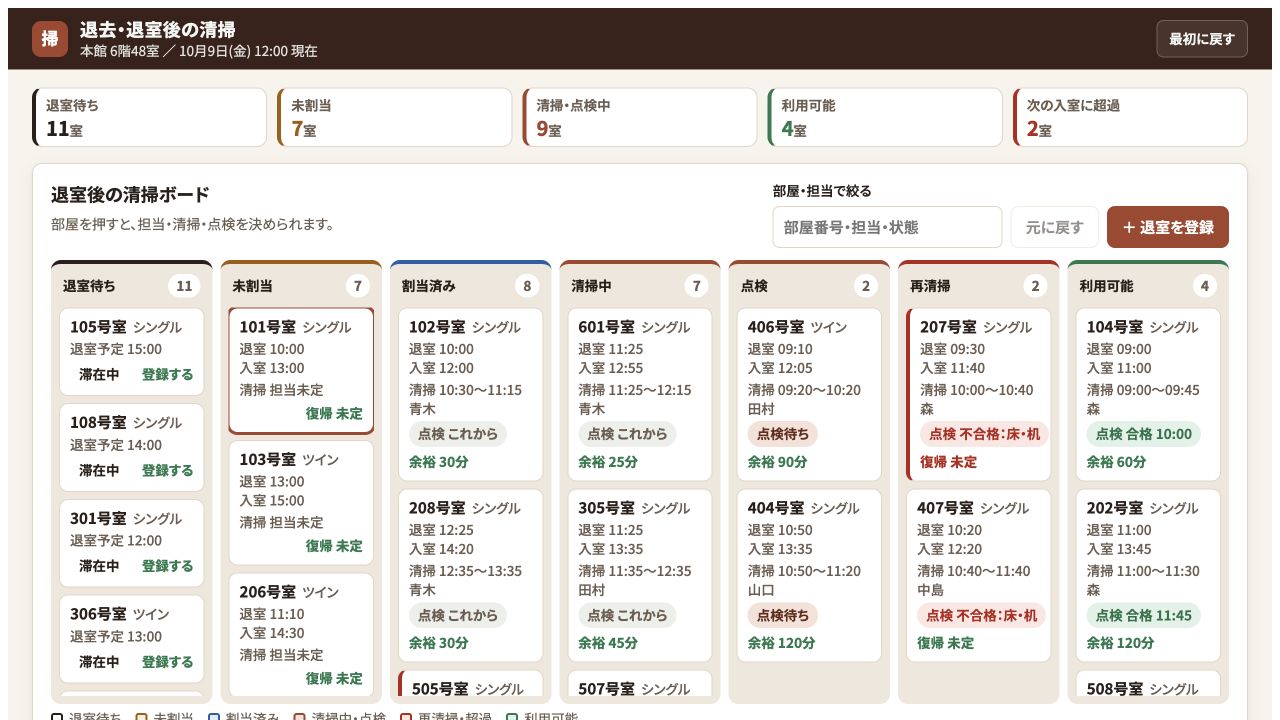Click the 点検 合格 10:00 badge on 104号室
This screenshot has width=1280, height=720.
(1144, 434)
